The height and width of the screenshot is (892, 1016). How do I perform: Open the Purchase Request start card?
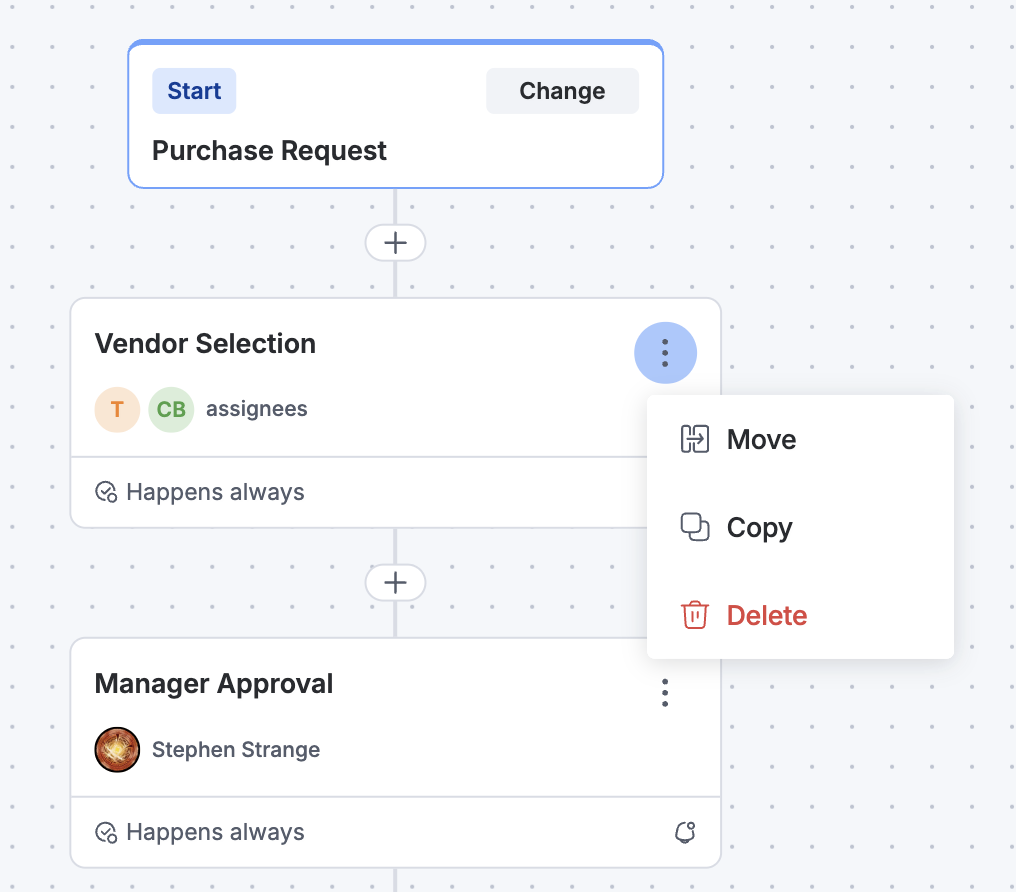click(395, 114)
